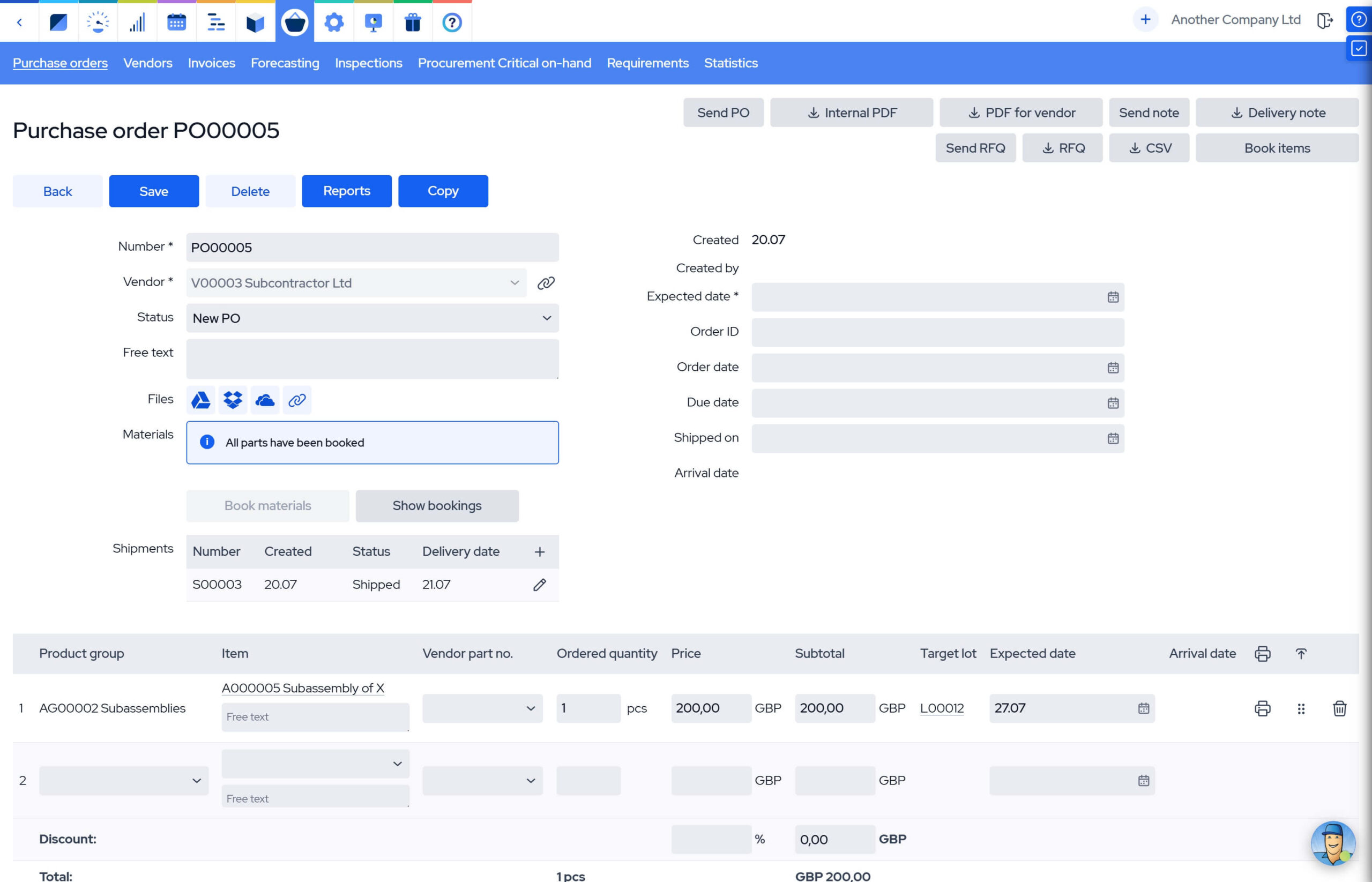
Task: Switch to the Vendors tab
Action: coord(148,63)
